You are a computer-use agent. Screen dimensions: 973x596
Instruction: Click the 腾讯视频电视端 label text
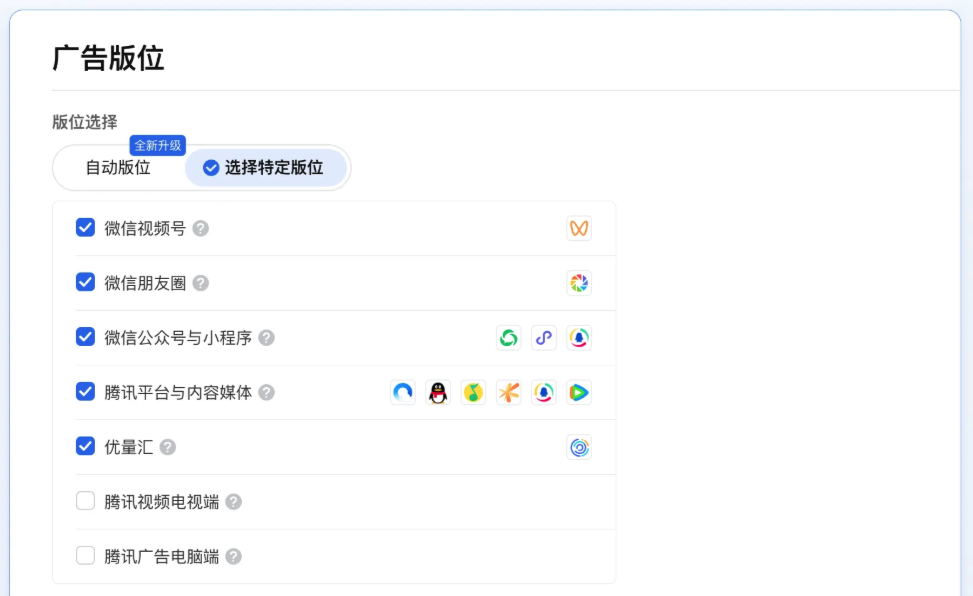pyautogui.click(x=161, y=502)
